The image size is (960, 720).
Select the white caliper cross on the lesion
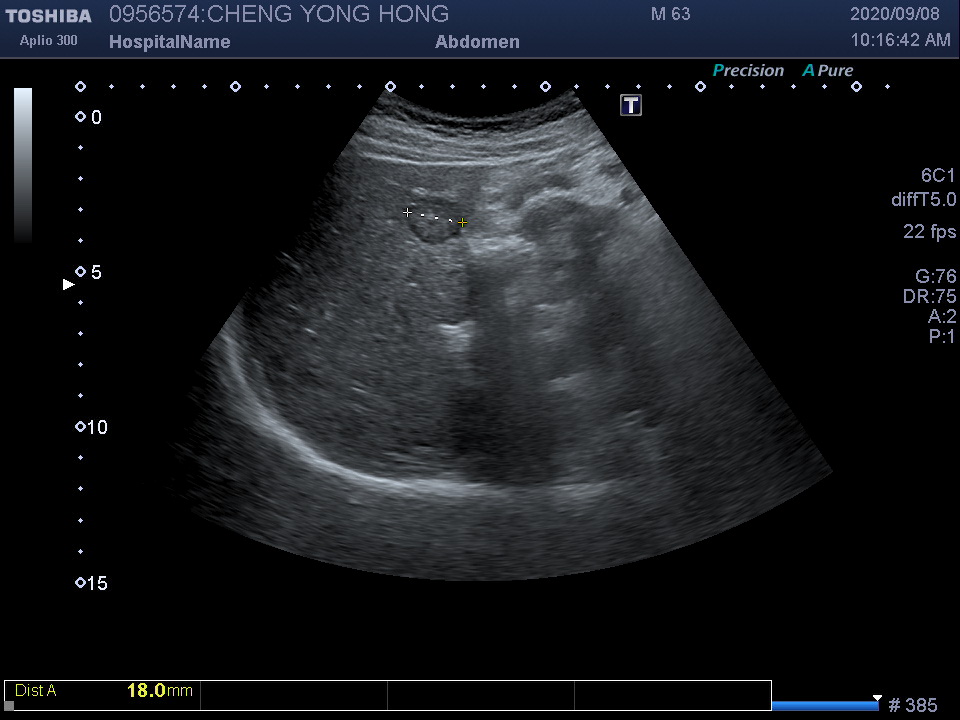click(x=408, y=212)
